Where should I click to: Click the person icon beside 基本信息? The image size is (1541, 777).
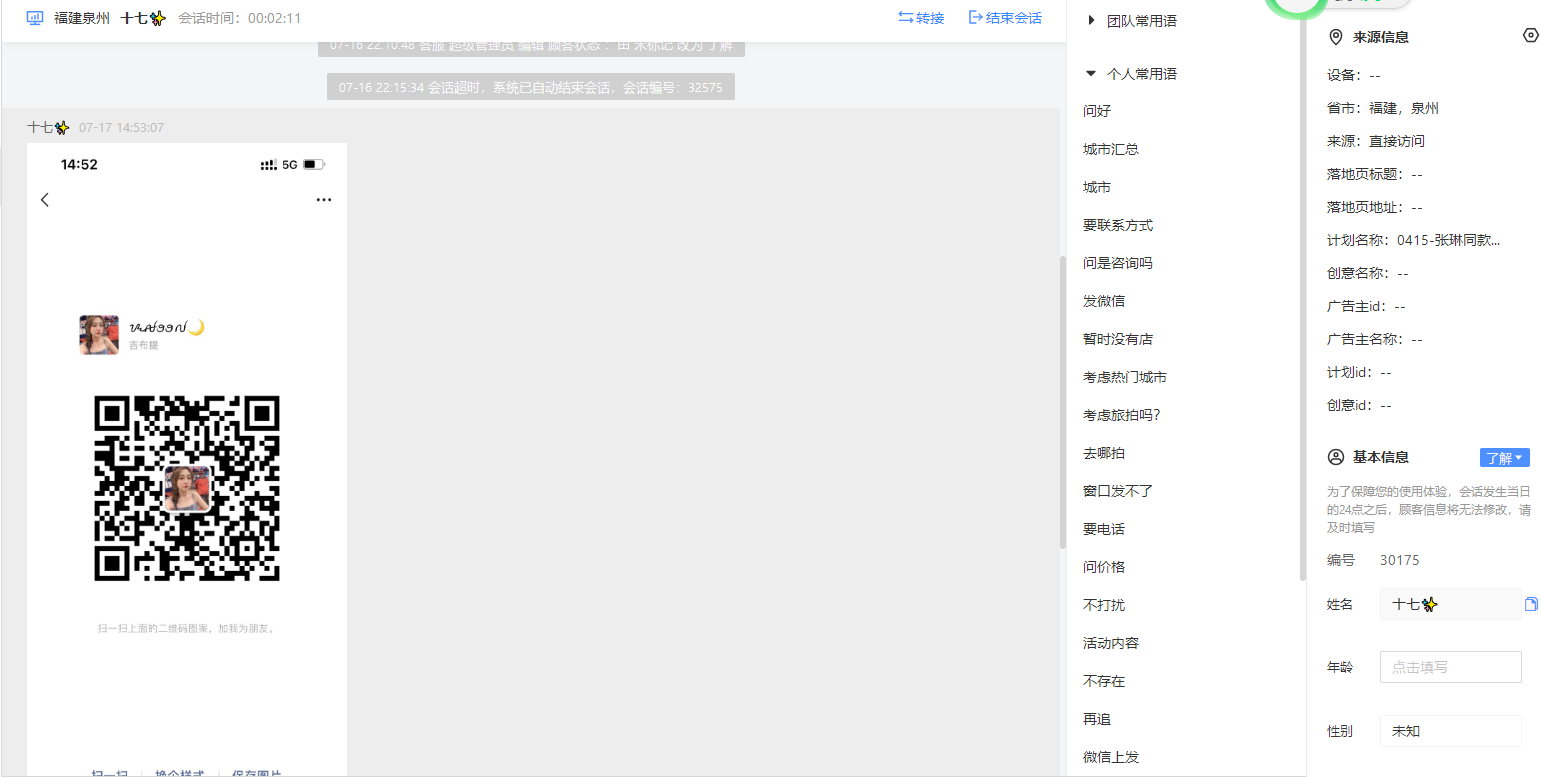coord(1335,457)
